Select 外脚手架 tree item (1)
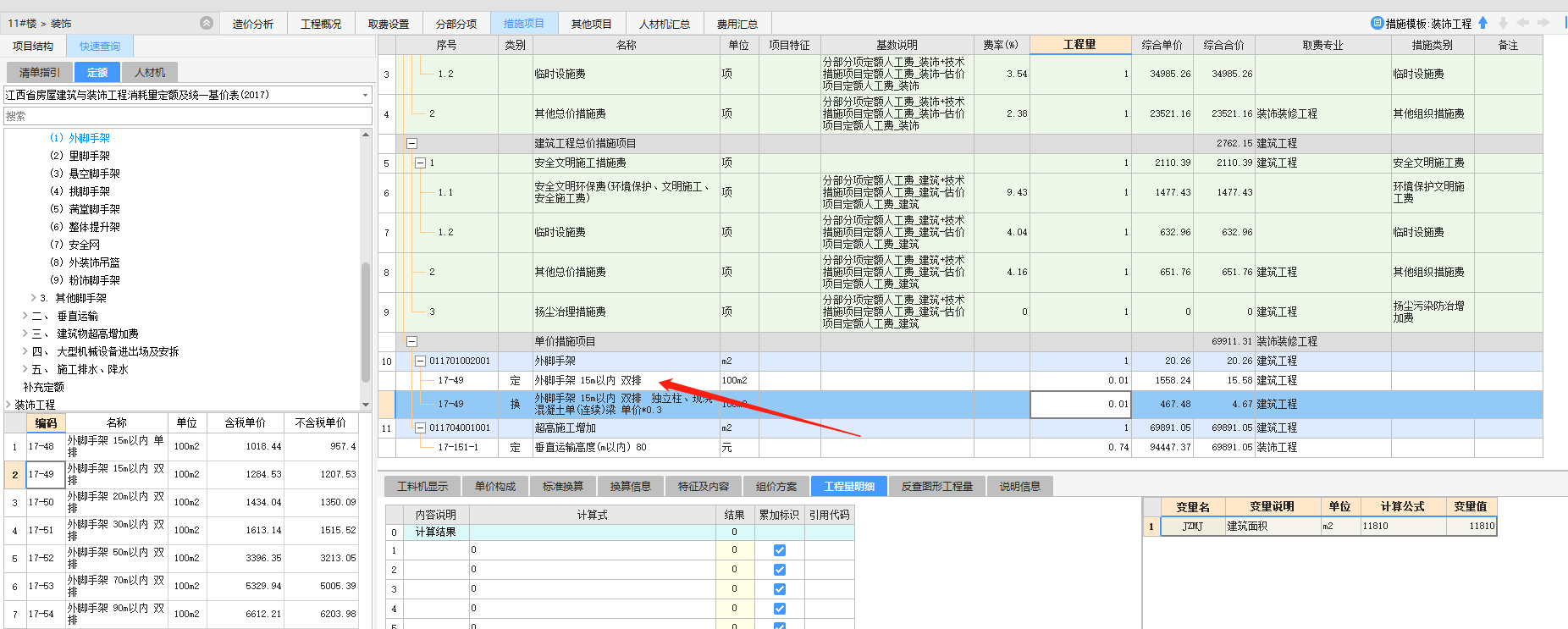Image resolution: width=1568 pixels, height=629 pixels. tap(80, 138)
